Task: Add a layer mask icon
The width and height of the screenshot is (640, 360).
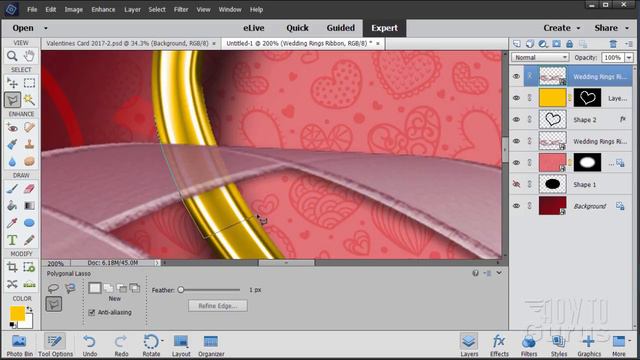Action: pos(556,44)
